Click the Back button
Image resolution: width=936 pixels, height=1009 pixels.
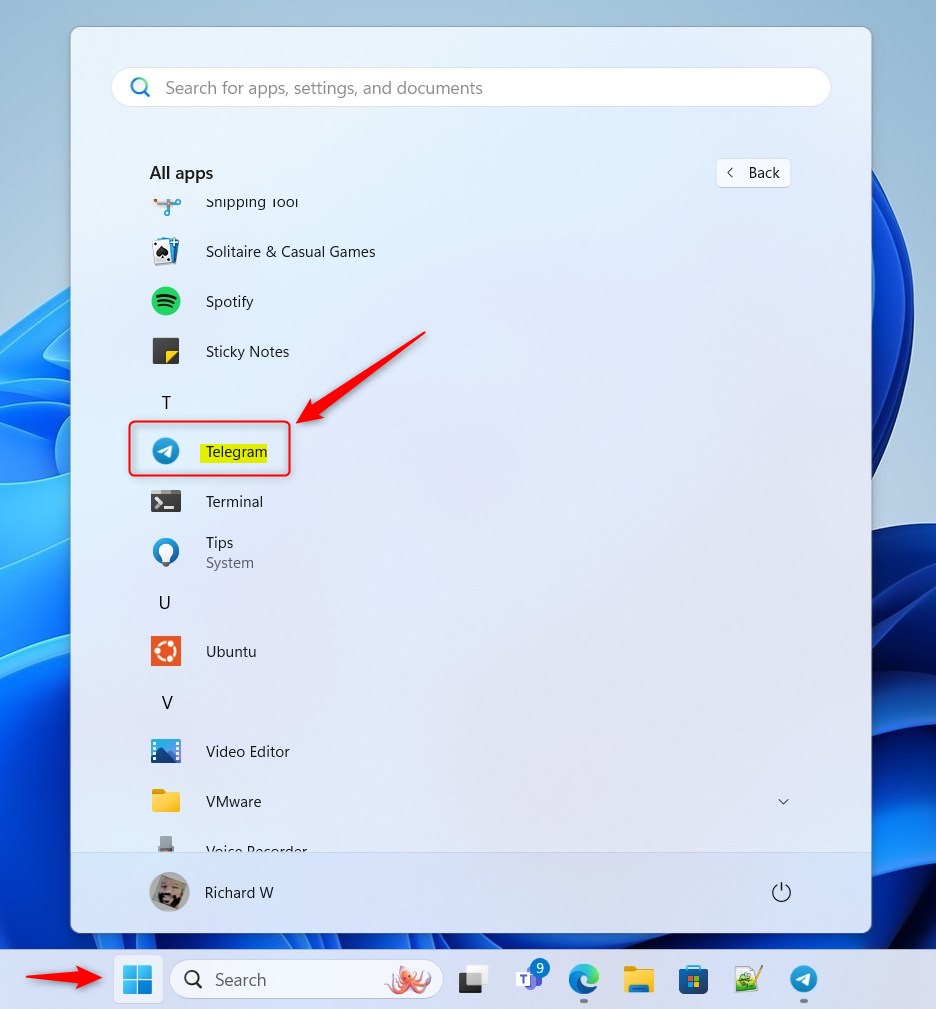(753, 172)
